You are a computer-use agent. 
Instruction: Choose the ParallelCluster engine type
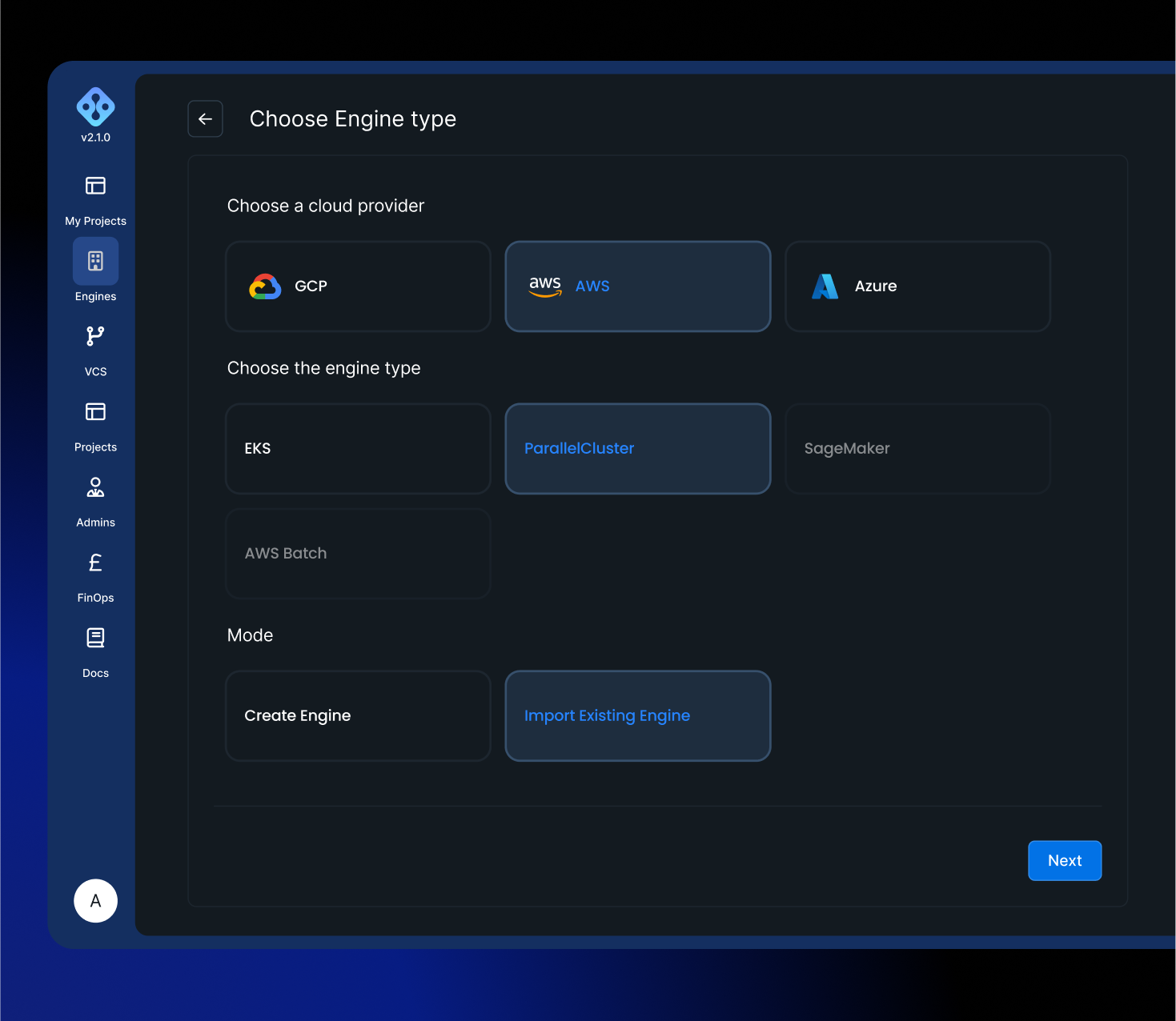pyautogui.click(x=638, y=449)
